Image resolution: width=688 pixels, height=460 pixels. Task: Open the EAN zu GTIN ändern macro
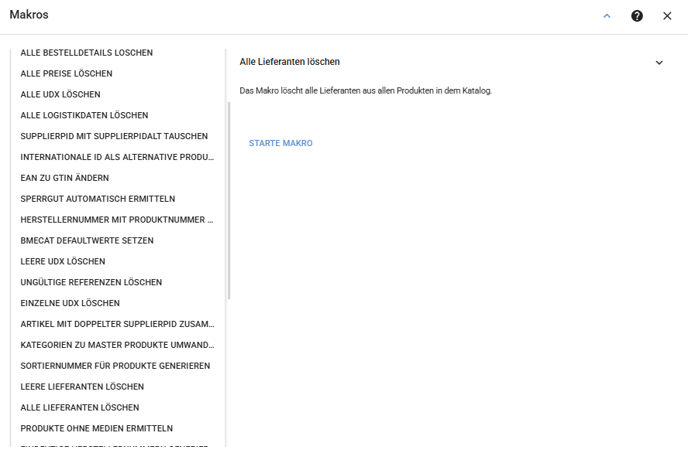pos(65,178)
